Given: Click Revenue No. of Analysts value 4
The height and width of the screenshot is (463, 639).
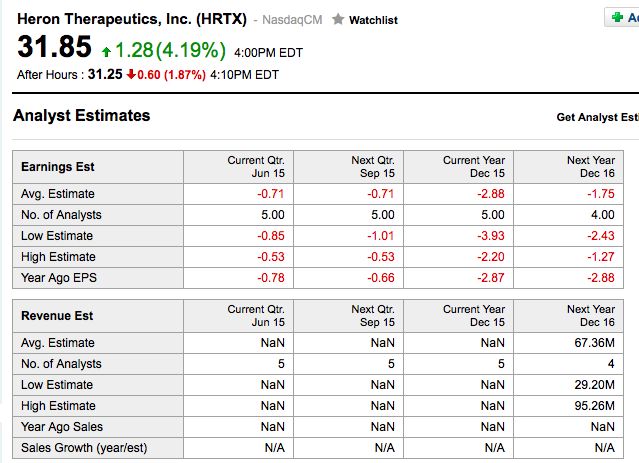Looking at the screenshot, I should coord(611,364).
